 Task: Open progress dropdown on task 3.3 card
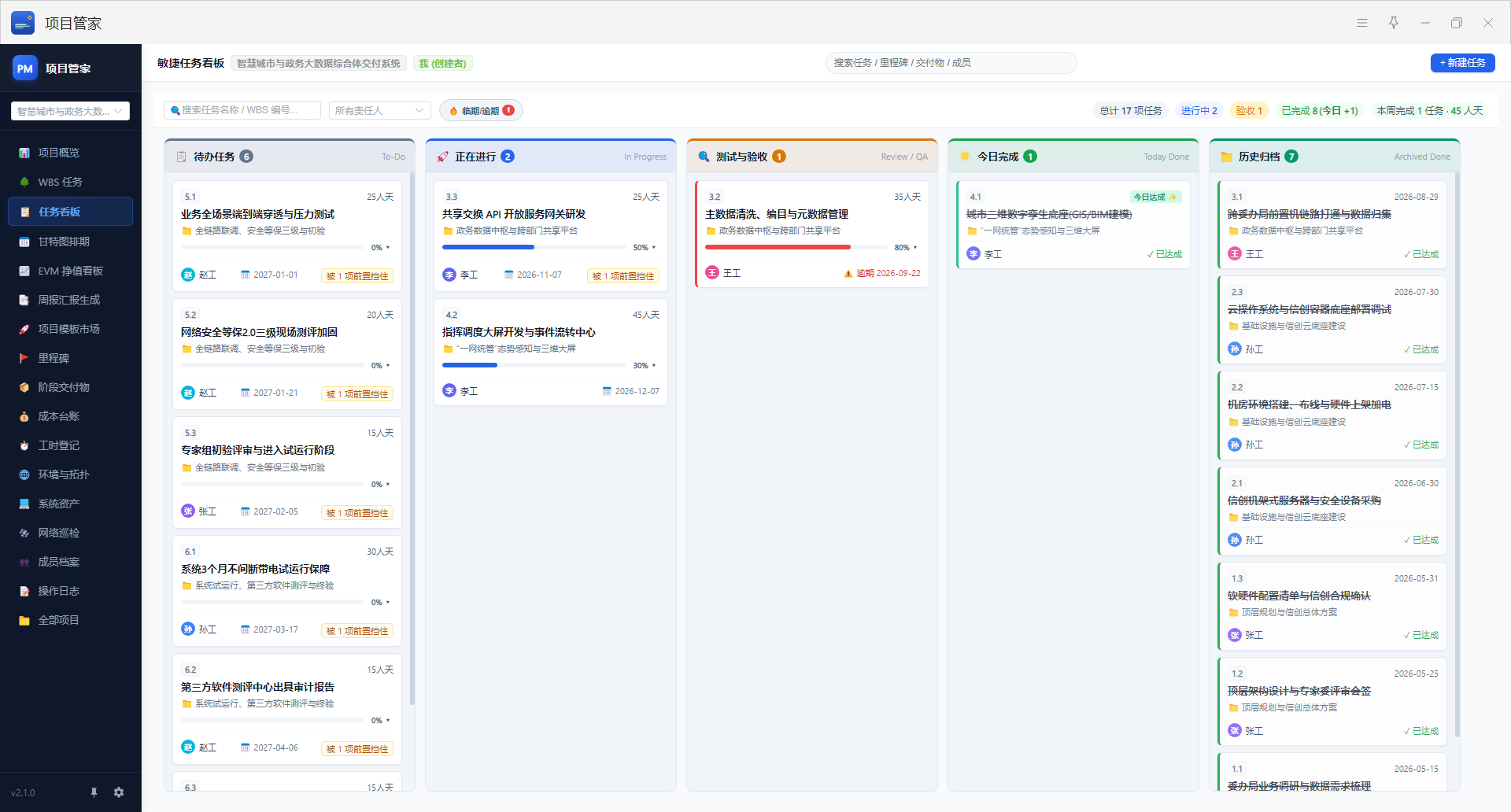click(645, 248)
